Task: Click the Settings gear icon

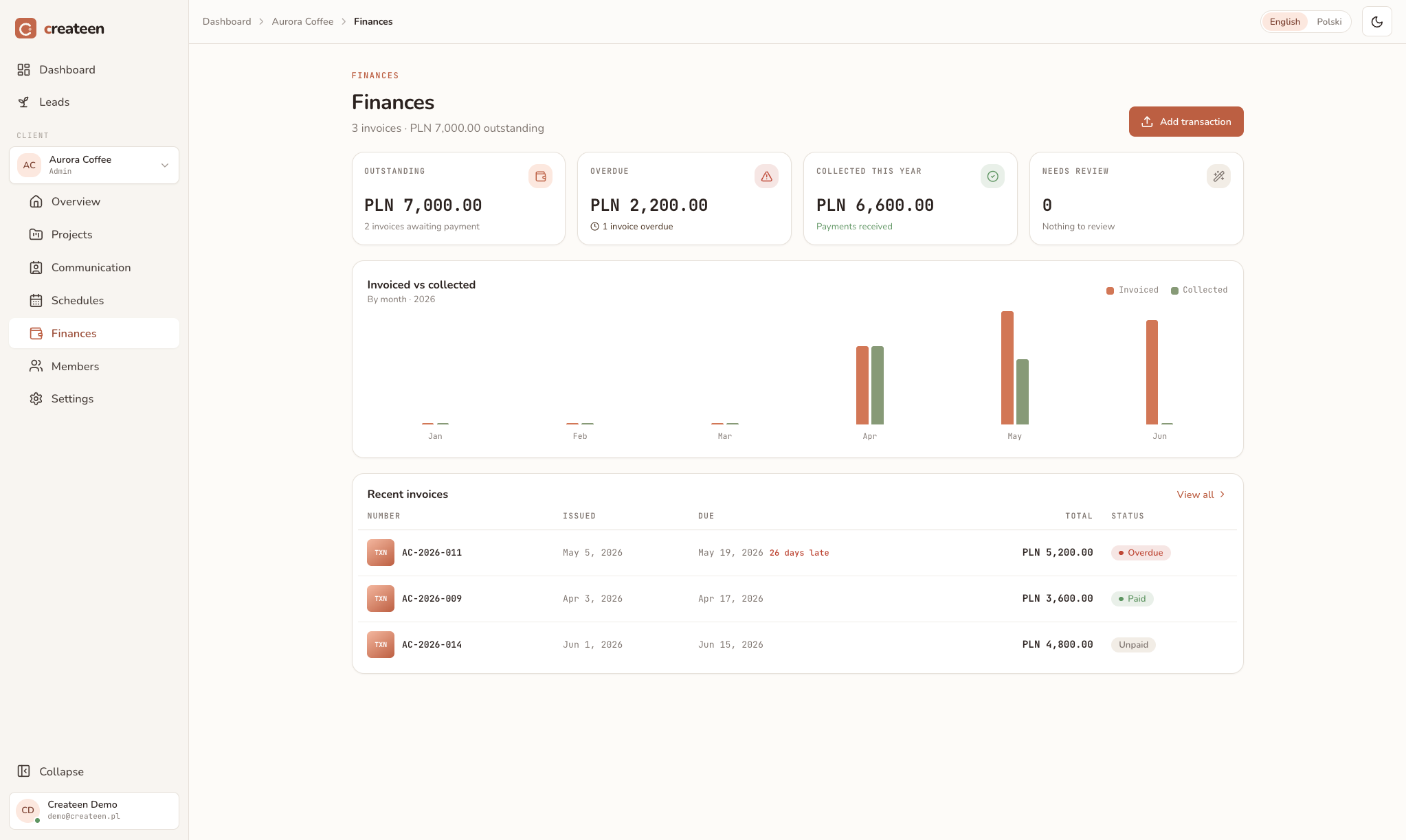Action: (36, 398)
